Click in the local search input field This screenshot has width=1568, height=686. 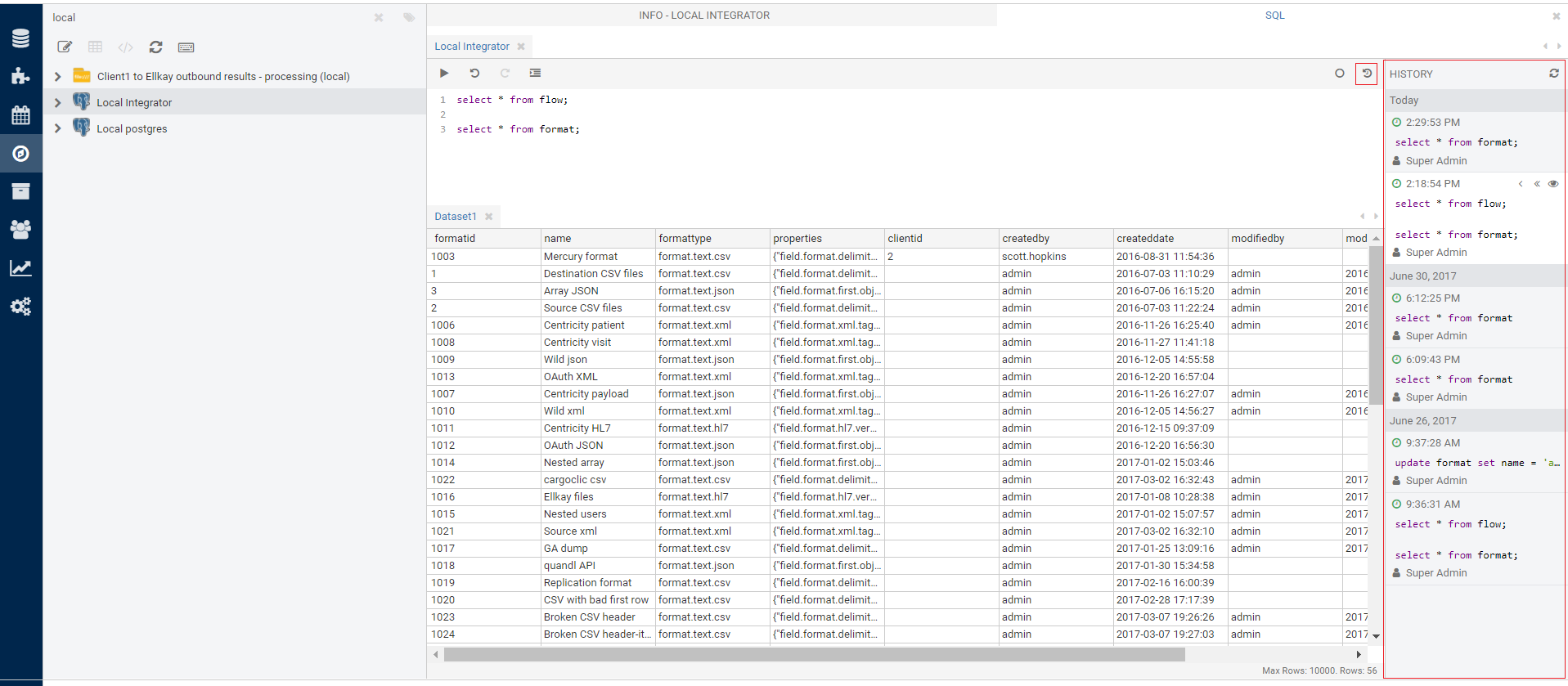coord(209,17)
